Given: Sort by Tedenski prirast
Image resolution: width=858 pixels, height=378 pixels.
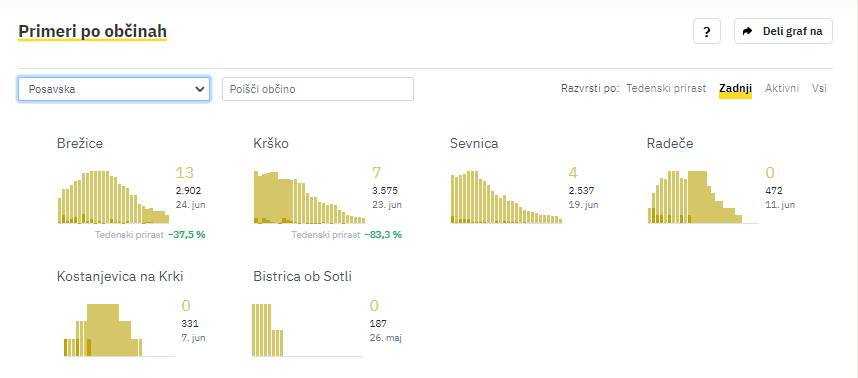Looking at the screenshot, I should tap(666, 88).
